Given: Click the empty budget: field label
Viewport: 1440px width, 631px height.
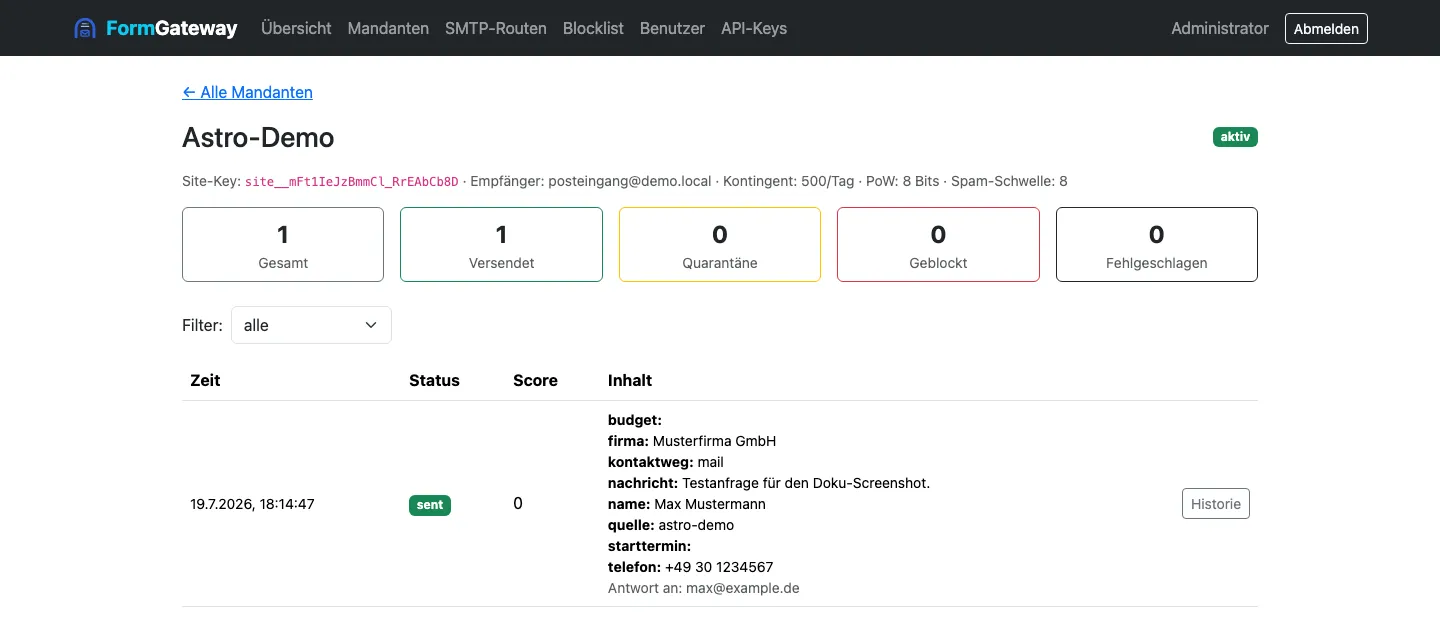Looking at the screenshot, I should (x=635, y=420).
